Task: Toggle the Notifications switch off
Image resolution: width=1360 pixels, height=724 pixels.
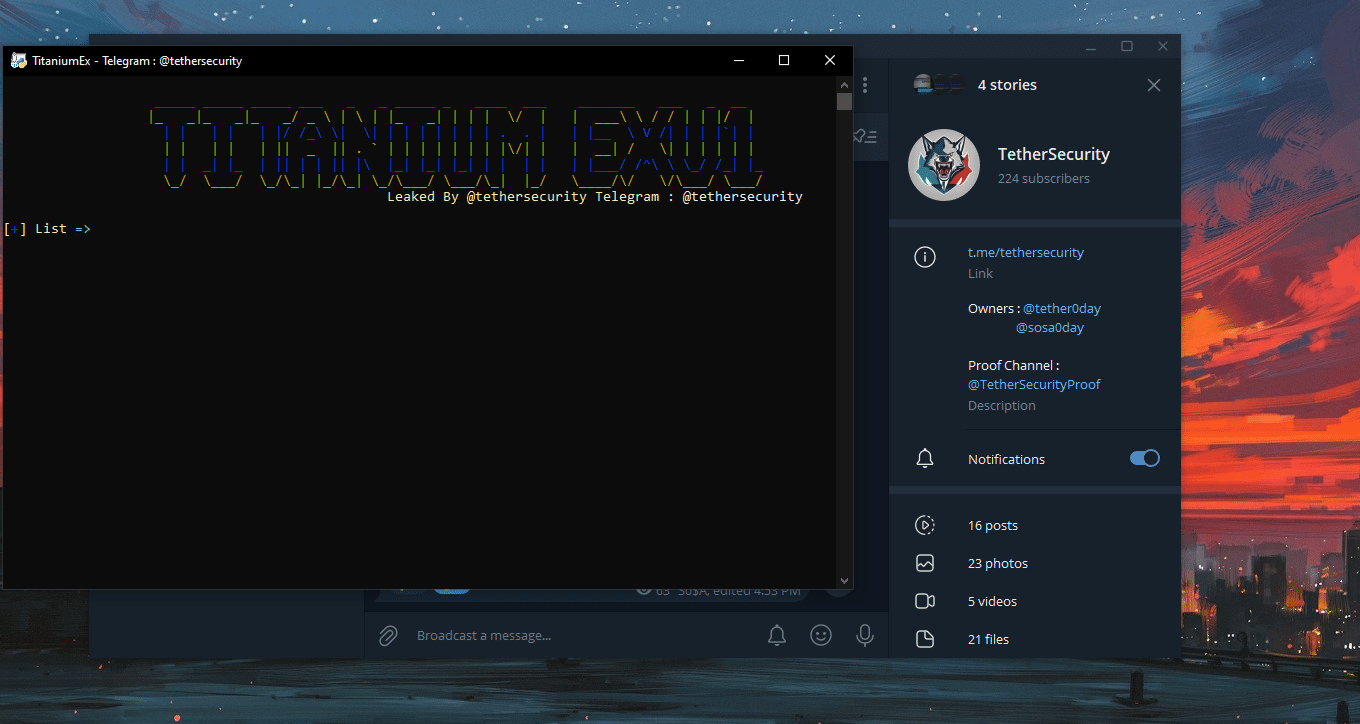Action: (1144, 459)
